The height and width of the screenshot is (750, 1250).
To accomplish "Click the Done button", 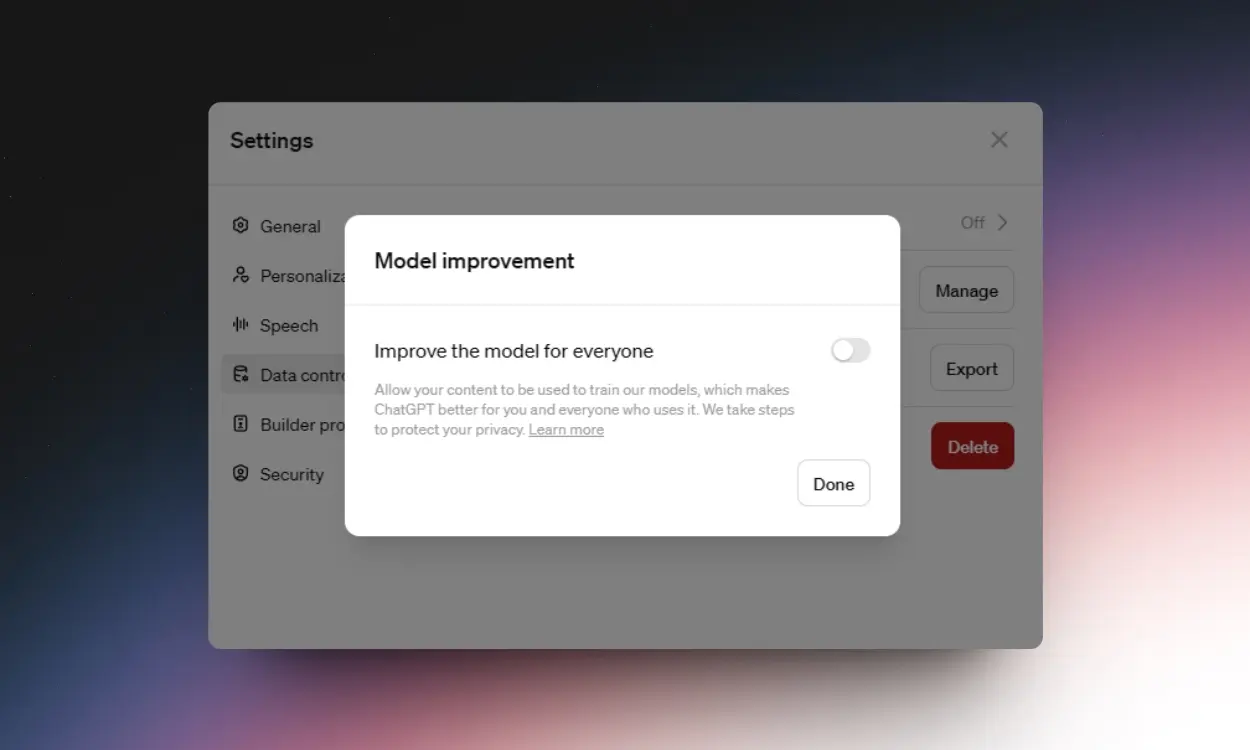I will [x=834, y=483].
